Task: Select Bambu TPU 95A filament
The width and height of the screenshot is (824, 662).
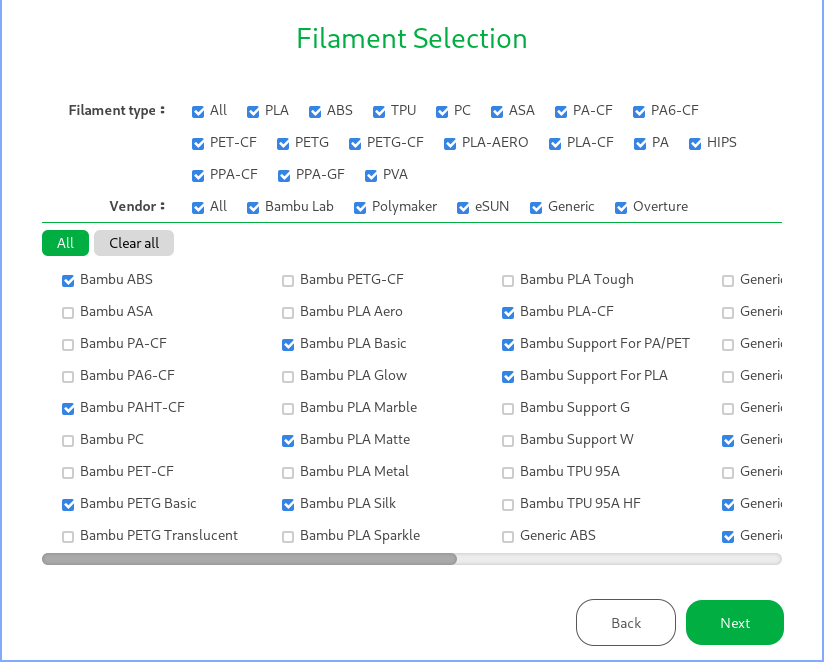Action: [x=508, y=472]
